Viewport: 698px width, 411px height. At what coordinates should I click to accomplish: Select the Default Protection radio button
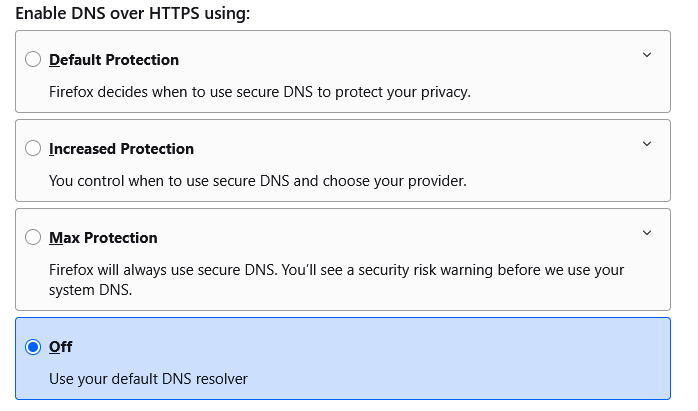click(x=33, y=59)
